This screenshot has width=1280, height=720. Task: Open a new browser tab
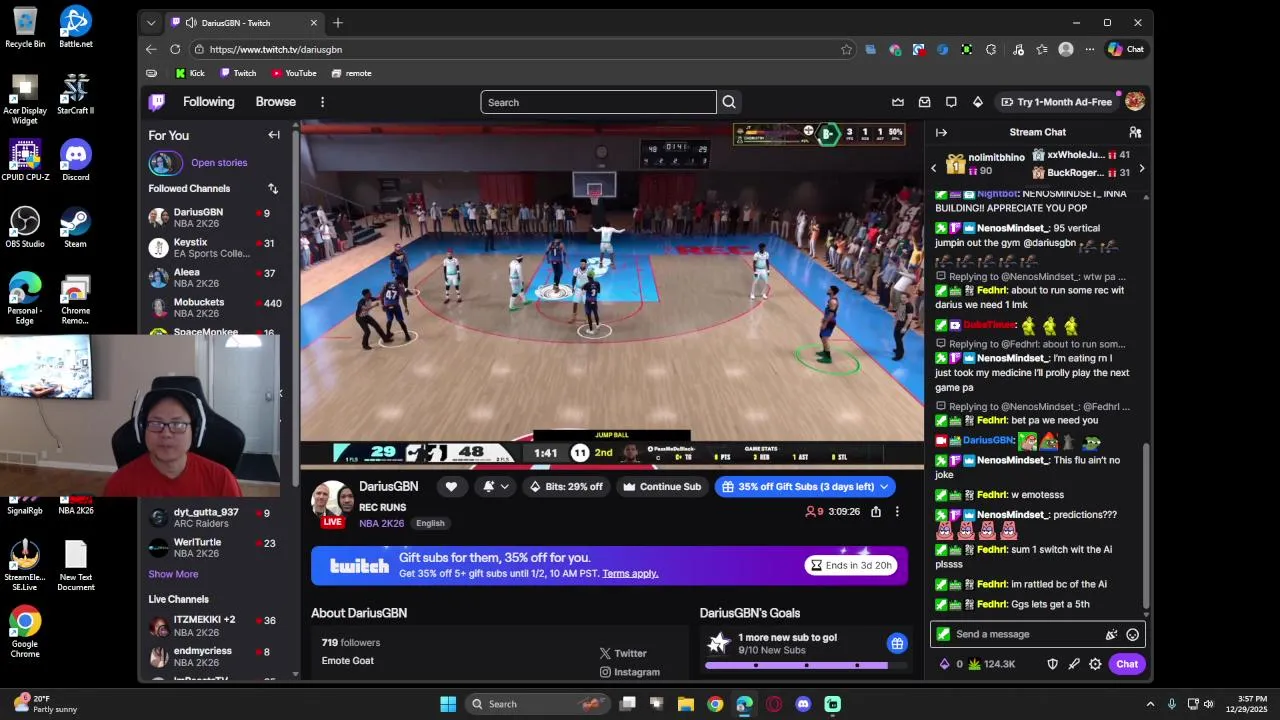click(x=338, y=22)
